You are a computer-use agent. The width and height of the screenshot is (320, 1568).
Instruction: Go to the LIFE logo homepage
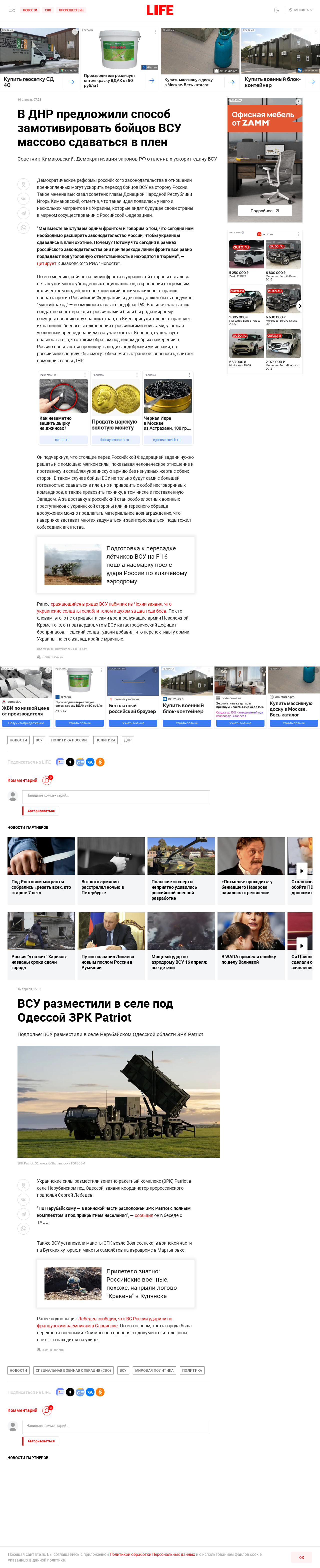tap(160, 10)
